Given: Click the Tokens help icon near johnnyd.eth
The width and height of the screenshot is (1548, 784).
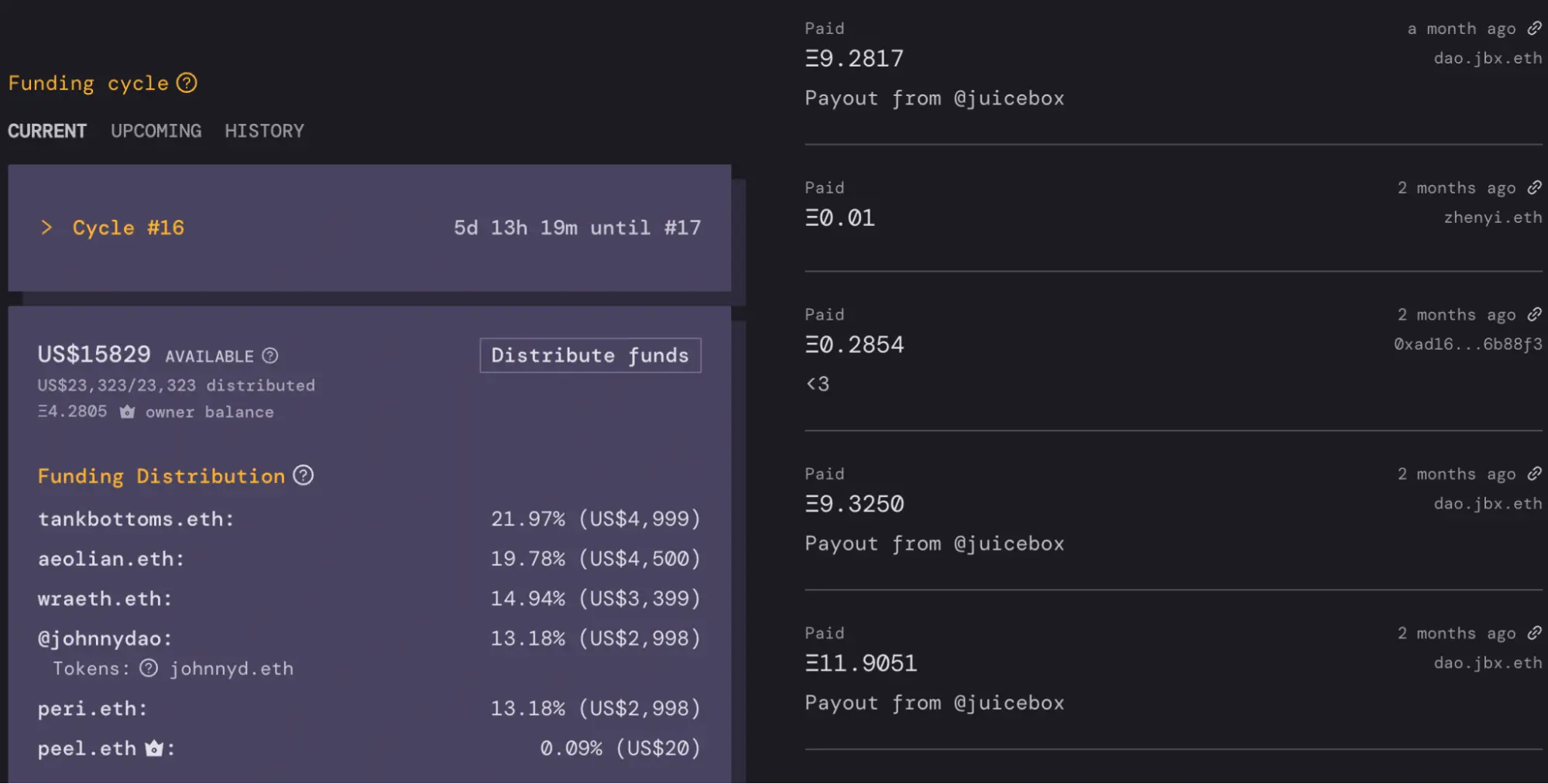Looking at the screenshot, I should coord(149,669).
